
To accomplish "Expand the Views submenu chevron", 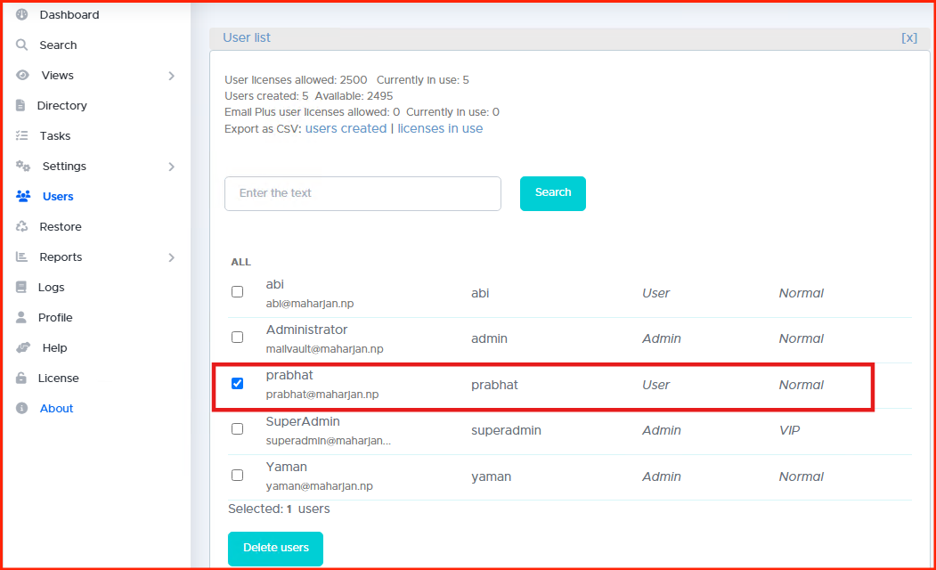I will (171, 76).
